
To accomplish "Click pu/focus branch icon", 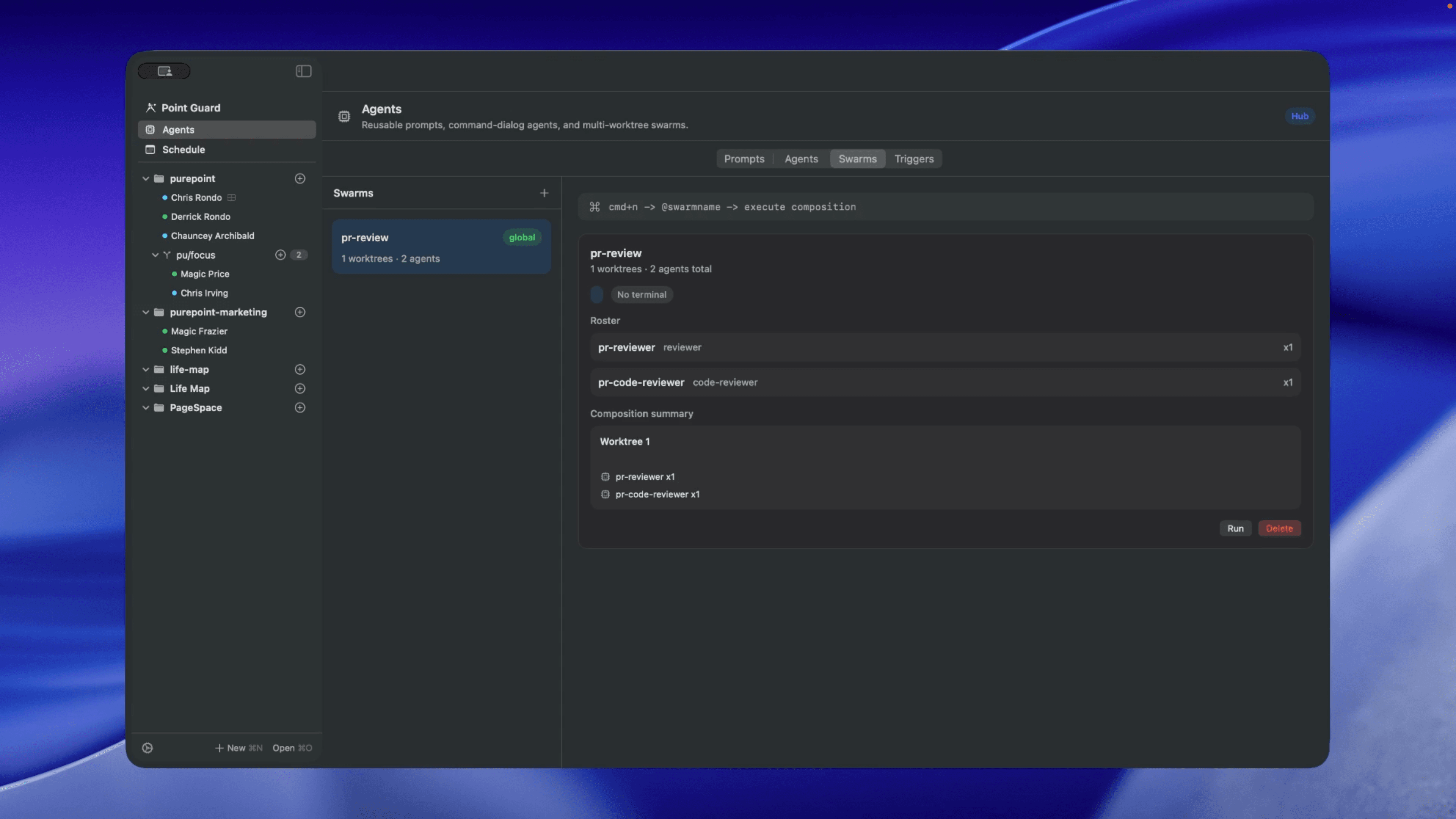I will [x=167, y=255].
